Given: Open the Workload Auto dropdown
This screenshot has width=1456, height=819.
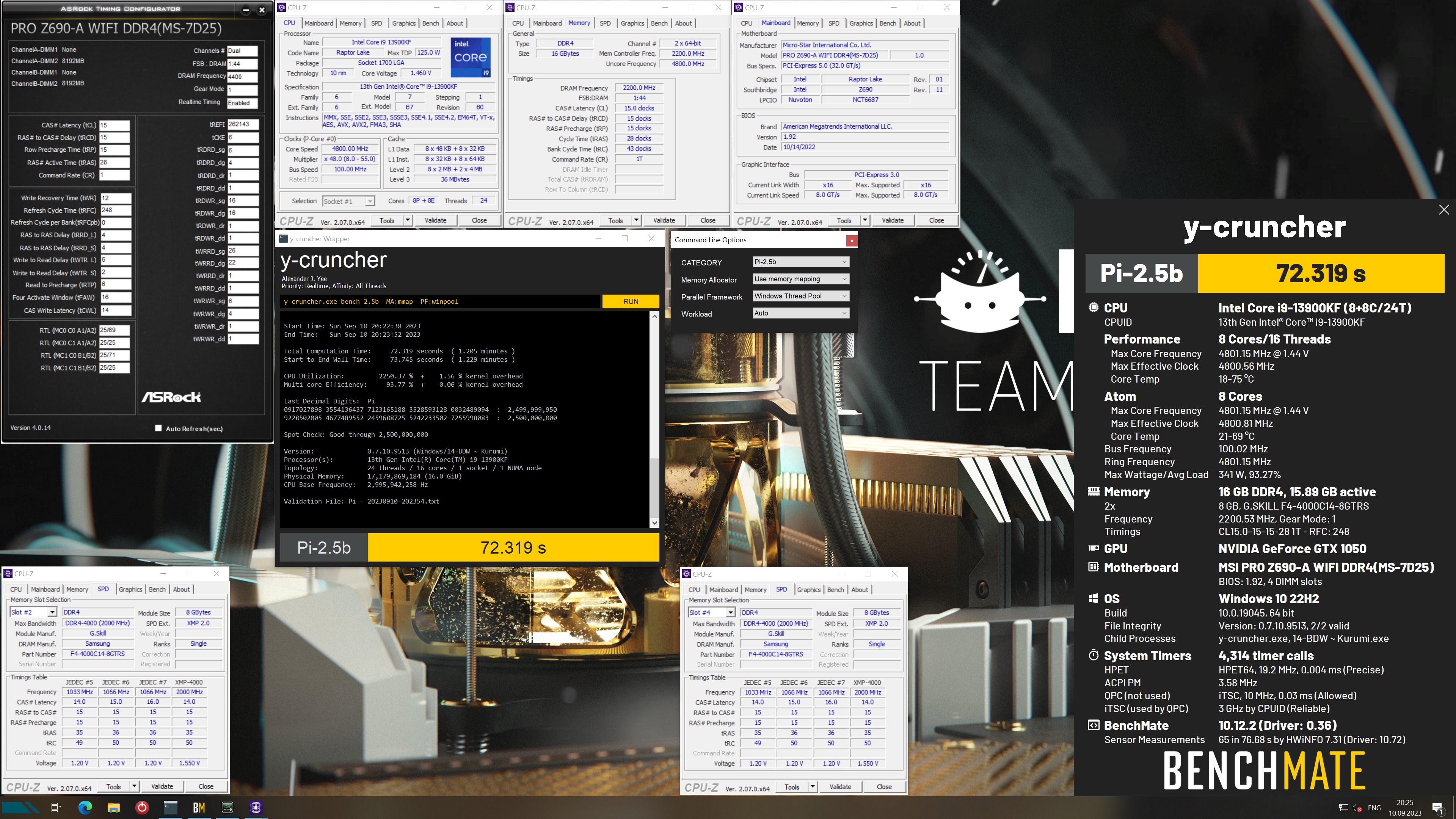Looking at the screenshot, I should point(800,312).
